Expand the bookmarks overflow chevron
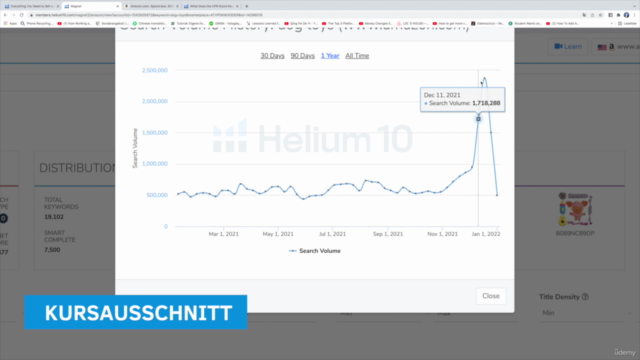This screenshot has height=360, width=640. point(611,24)
